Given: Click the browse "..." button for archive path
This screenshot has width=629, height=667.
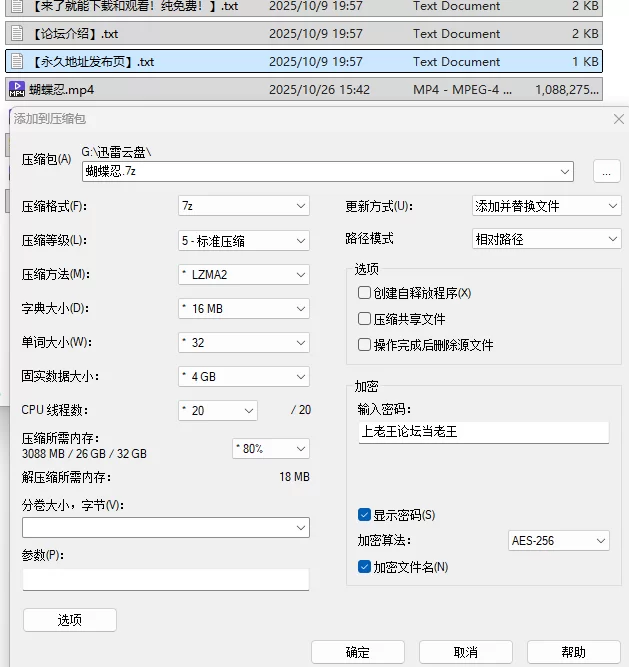Looking at the screenshot, I should [x=607, y=172].
